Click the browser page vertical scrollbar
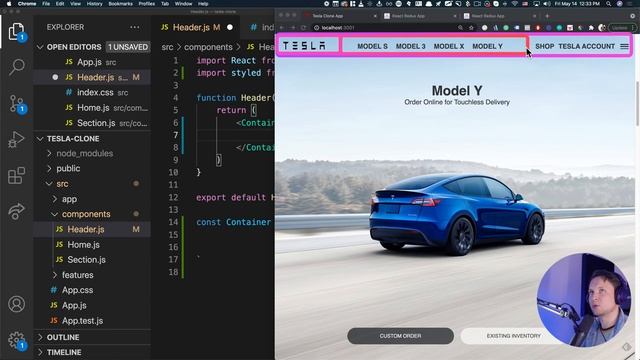 (637, 104)
